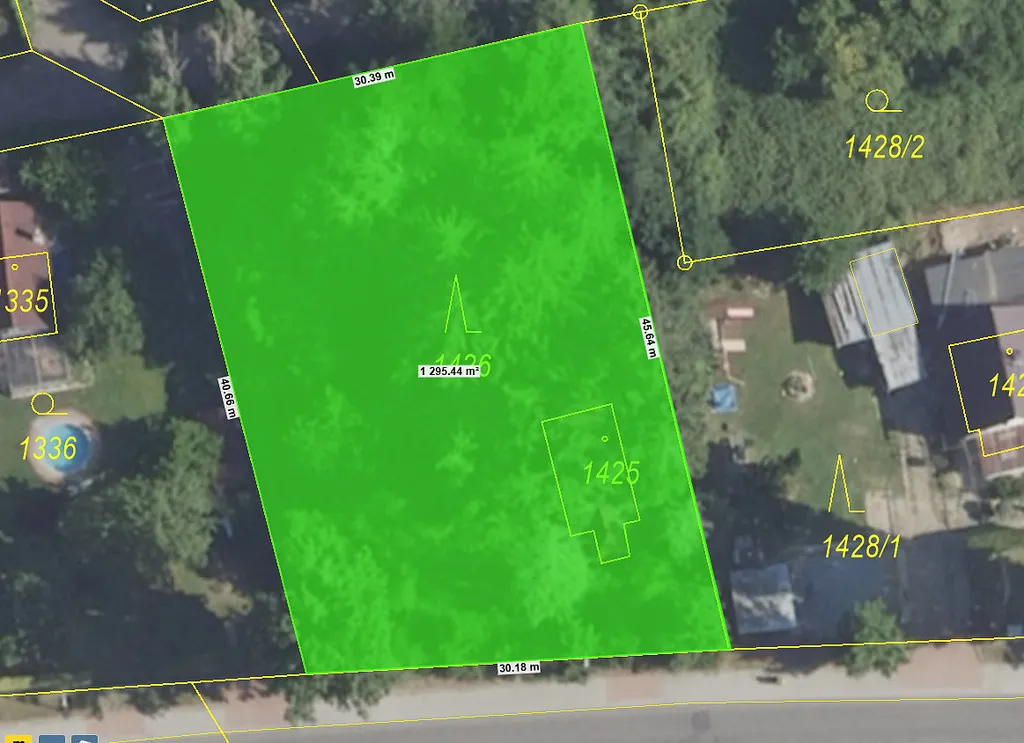Click the first blue button at bottom-left

click(x=52, y=739)
